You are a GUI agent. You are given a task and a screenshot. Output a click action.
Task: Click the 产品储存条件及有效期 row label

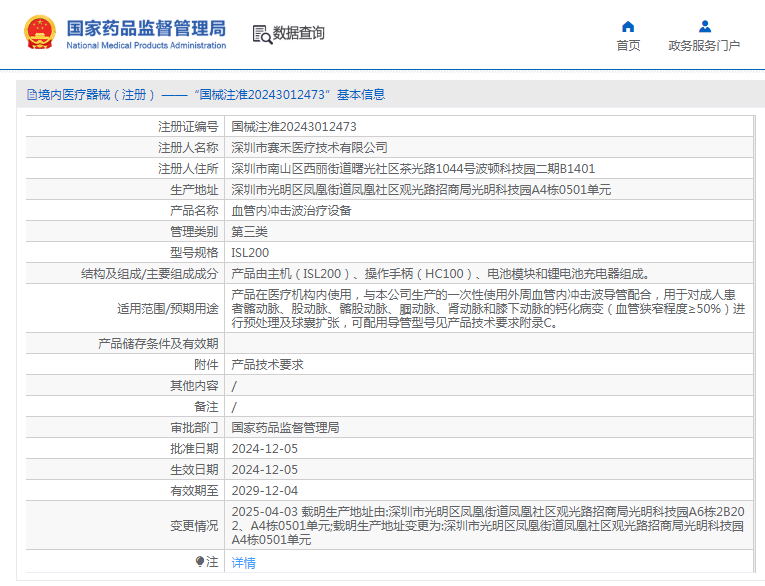(x=158, y=344)
